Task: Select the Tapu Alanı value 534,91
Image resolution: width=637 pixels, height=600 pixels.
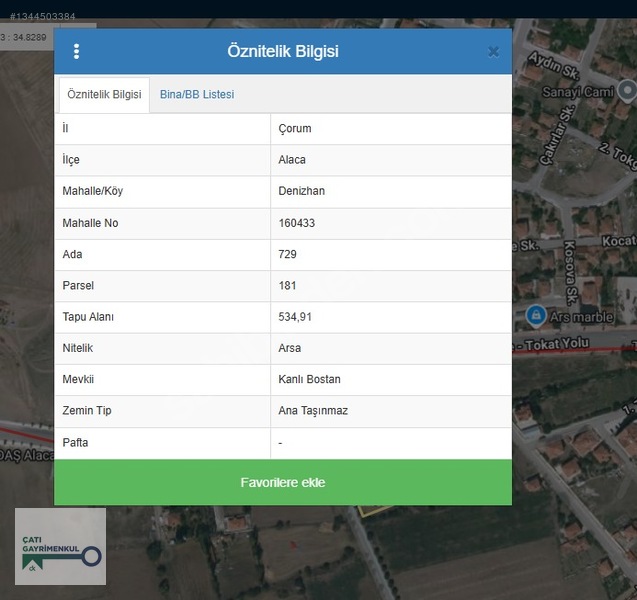Action: [x=295, y=317]
